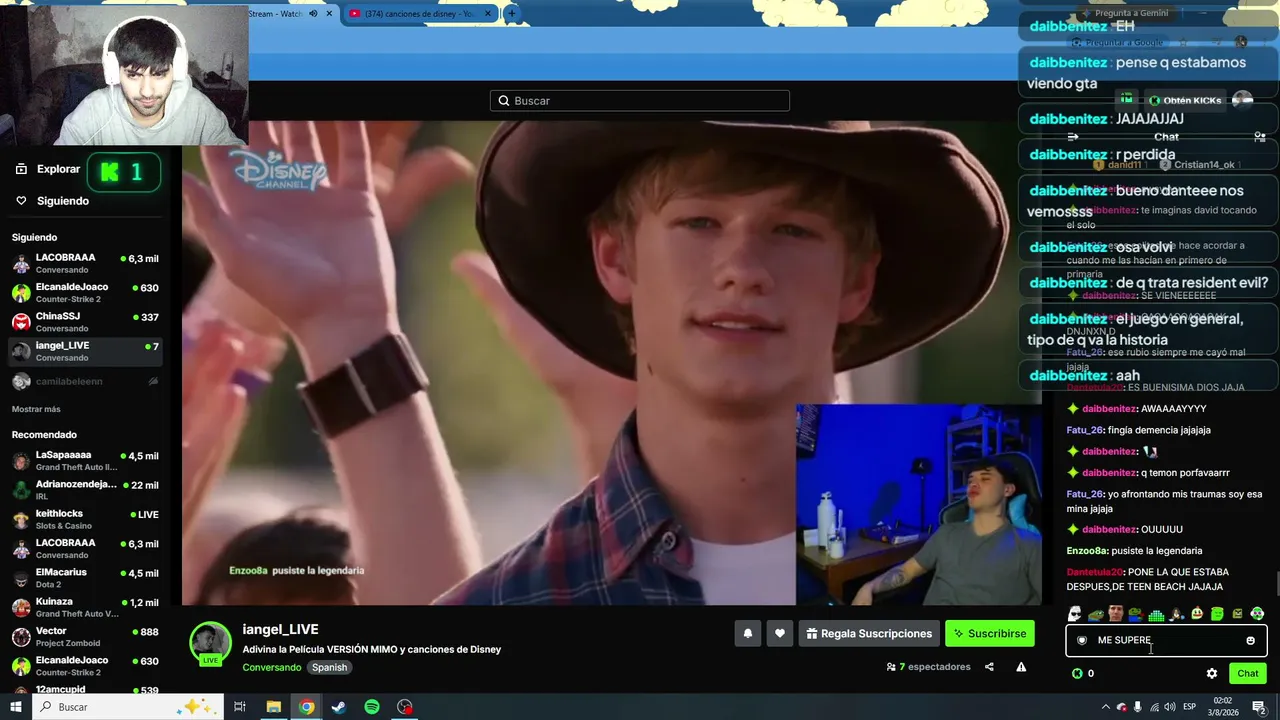Select the green equalizer bars emote
Viewport: 1280px width, 720px height.
click(x=1156, y=614)
